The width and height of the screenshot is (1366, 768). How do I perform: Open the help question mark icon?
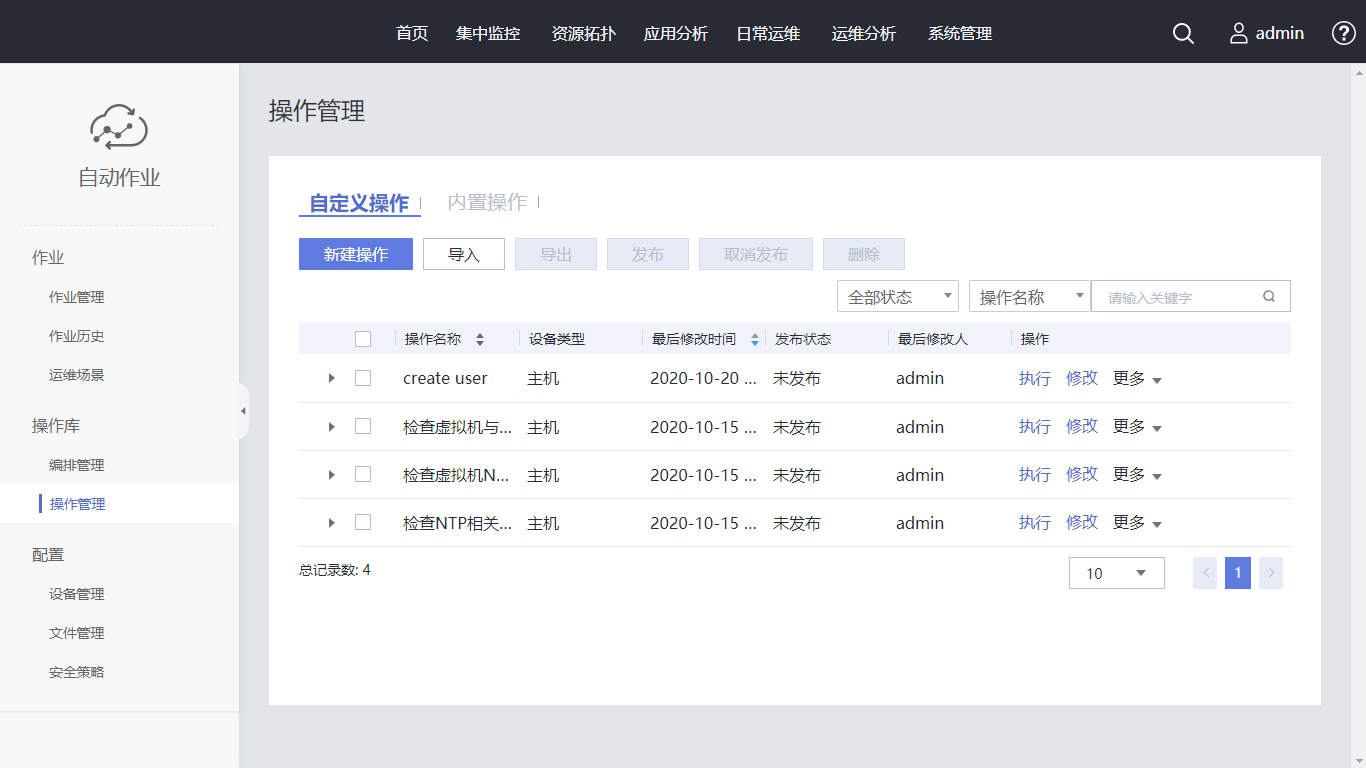1343,33
